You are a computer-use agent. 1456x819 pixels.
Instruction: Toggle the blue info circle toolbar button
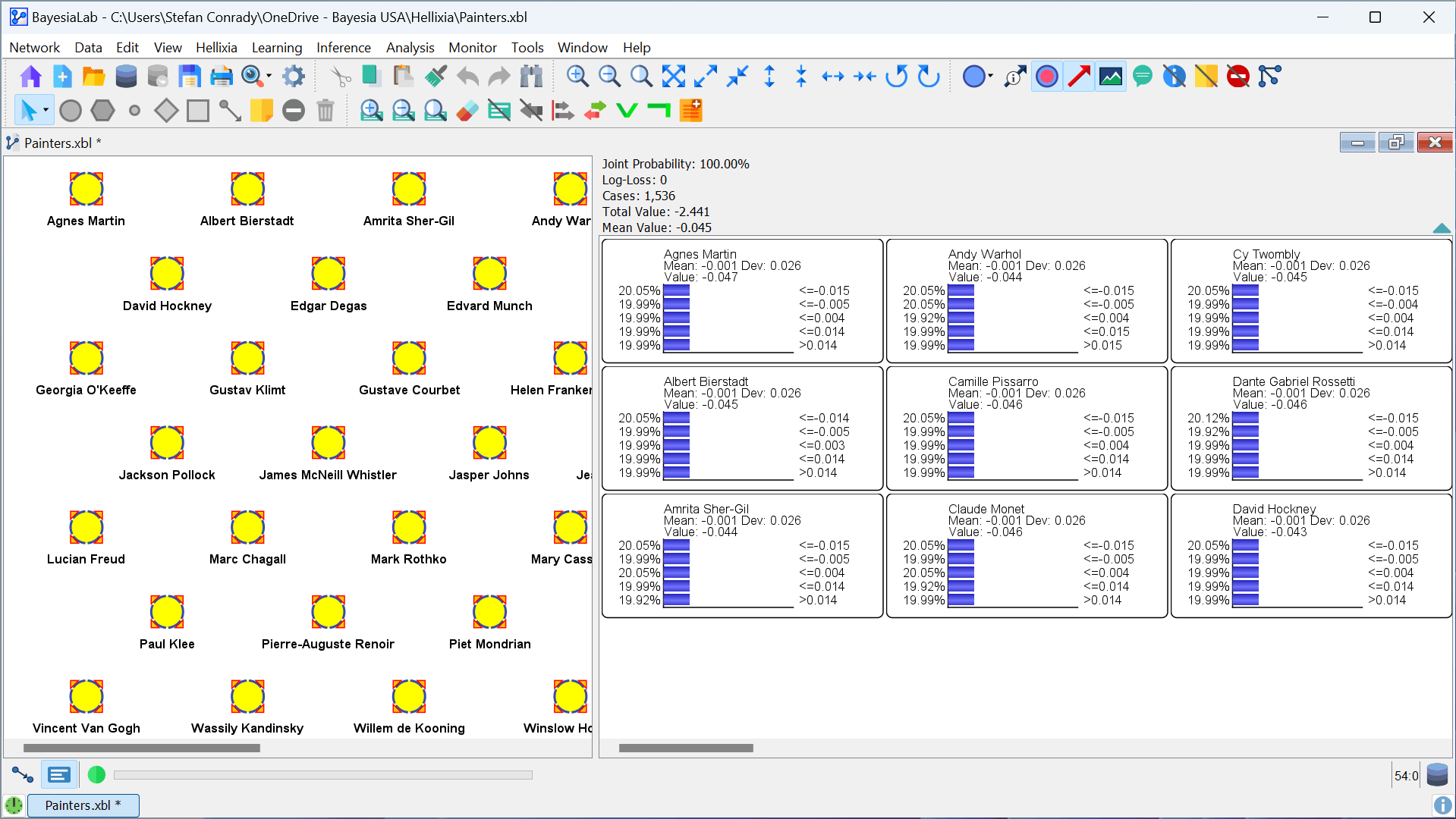click(1175, 77)
